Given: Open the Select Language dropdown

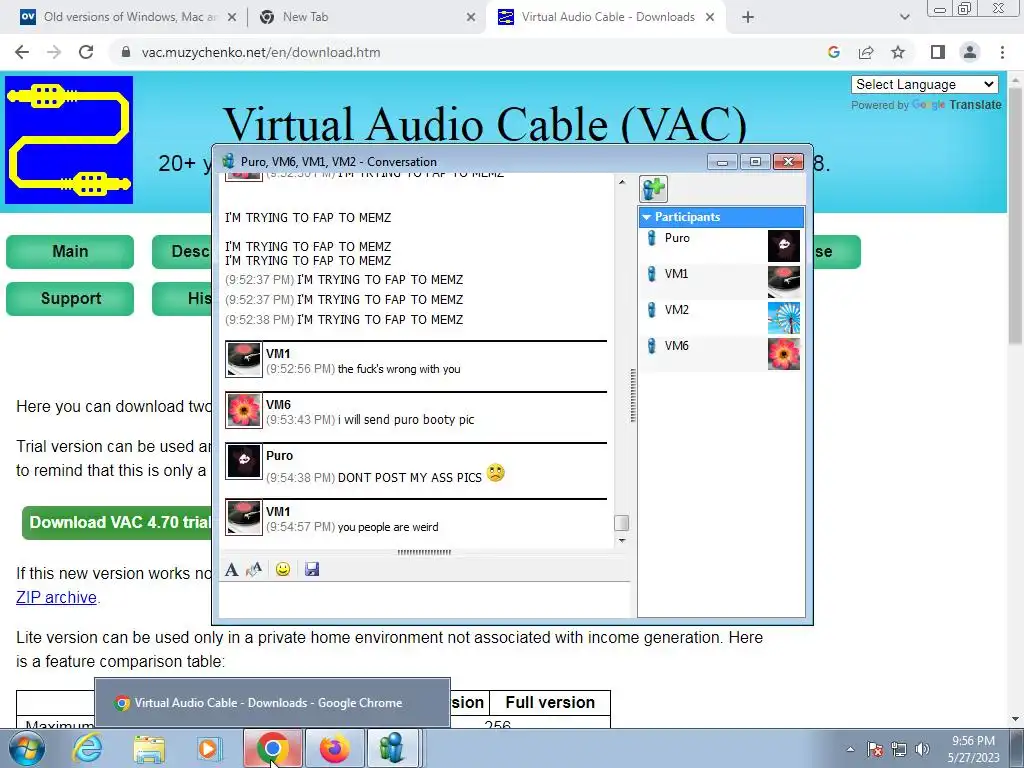Looking at the screenshot, I should point(925,84).
